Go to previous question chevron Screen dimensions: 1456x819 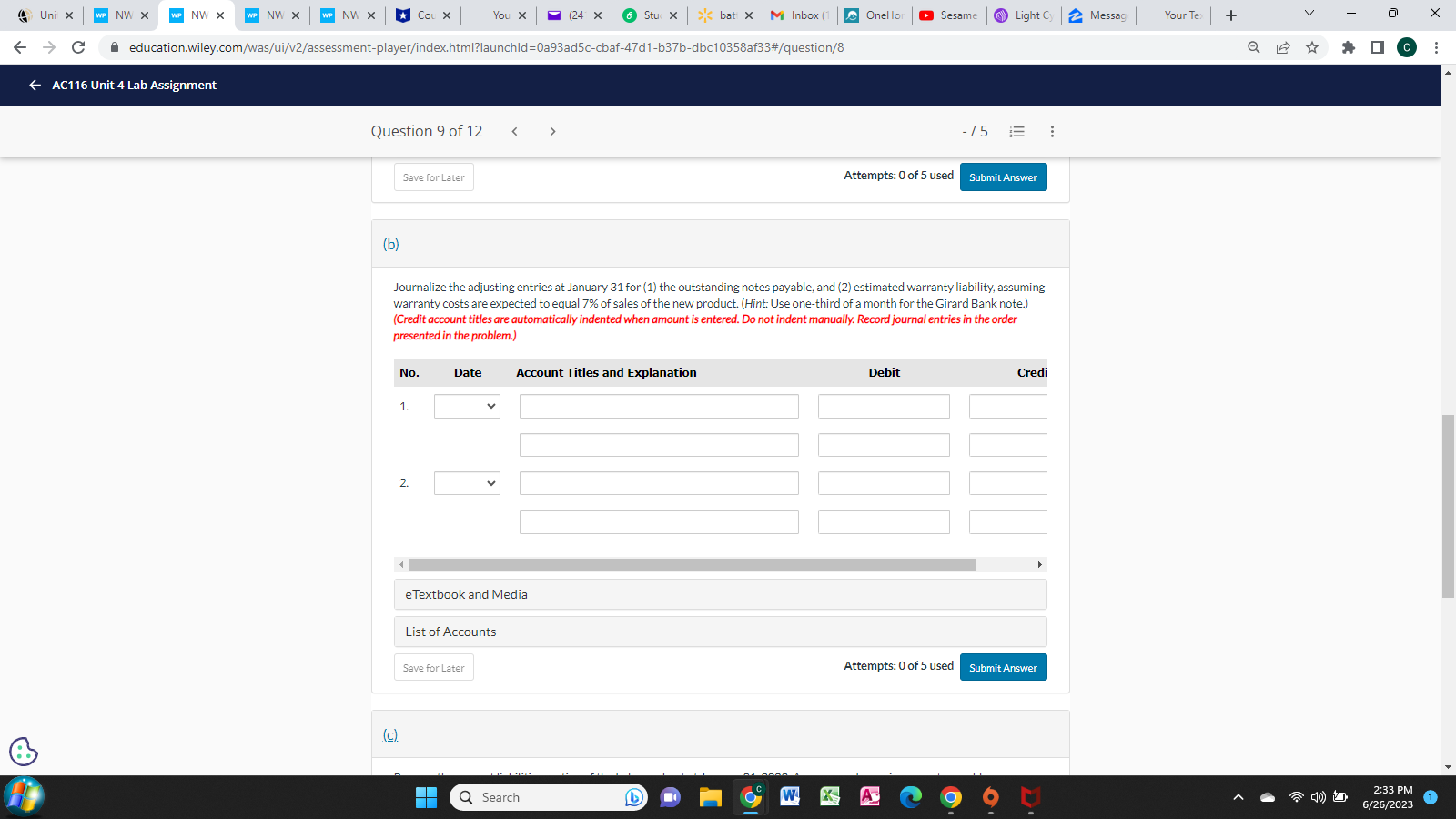pos(514,131)
